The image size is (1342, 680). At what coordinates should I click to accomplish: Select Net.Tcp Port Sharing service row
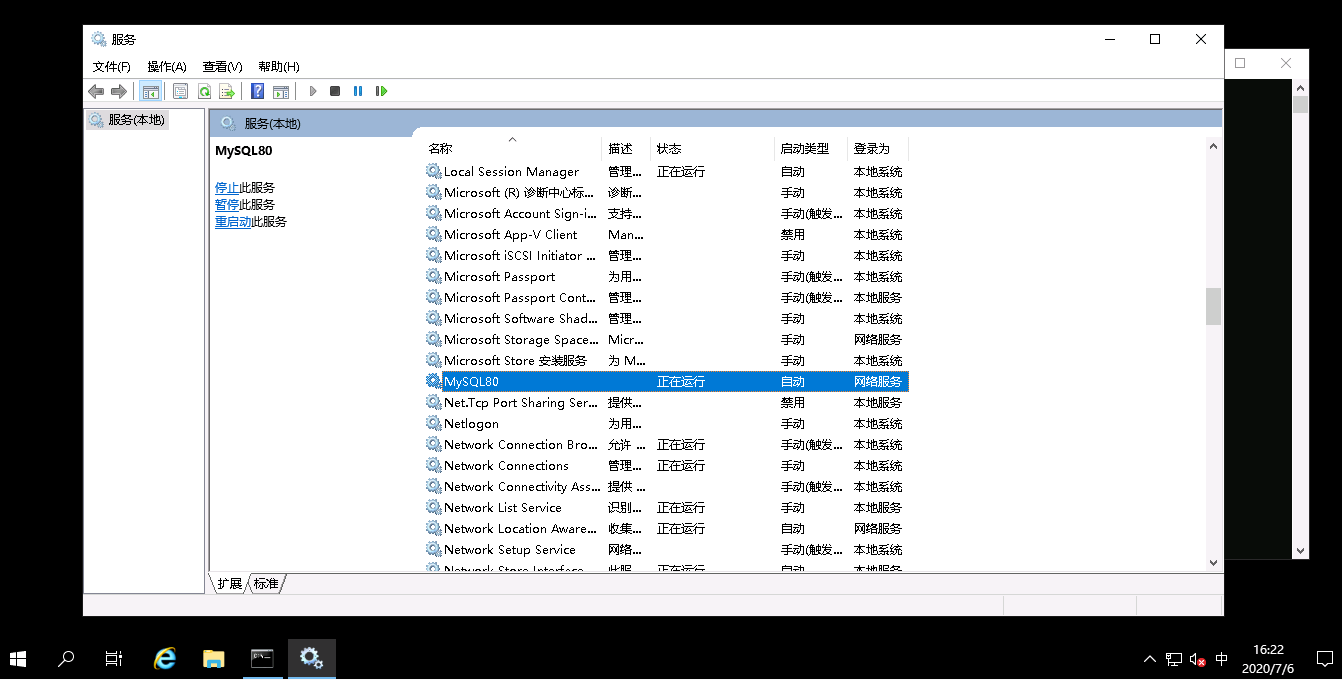pos(666,402)
